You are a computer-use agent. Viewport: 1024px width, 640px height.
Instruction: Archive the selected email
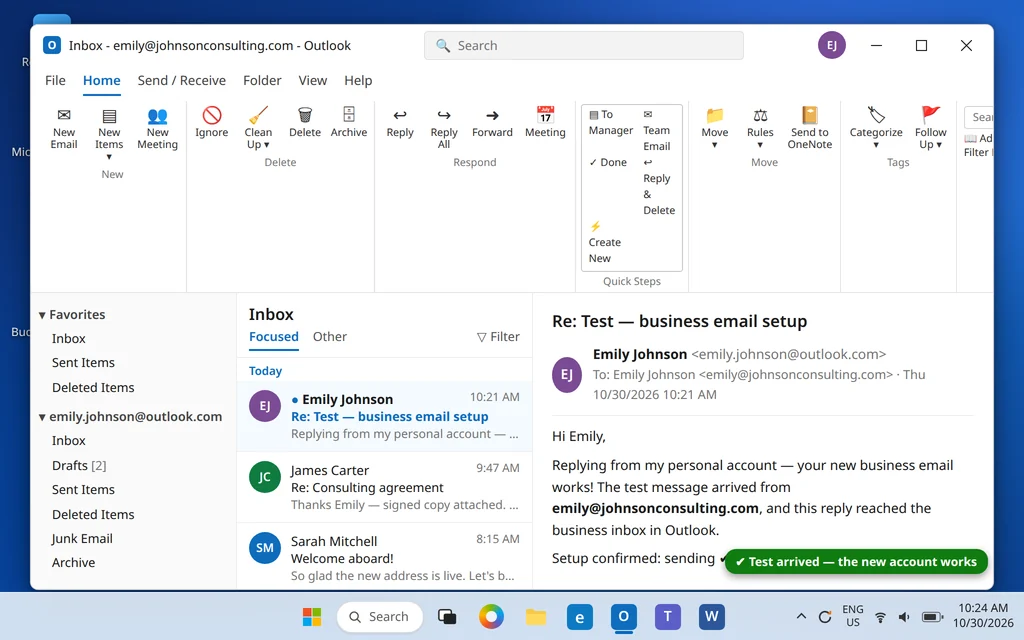point(349,123)
